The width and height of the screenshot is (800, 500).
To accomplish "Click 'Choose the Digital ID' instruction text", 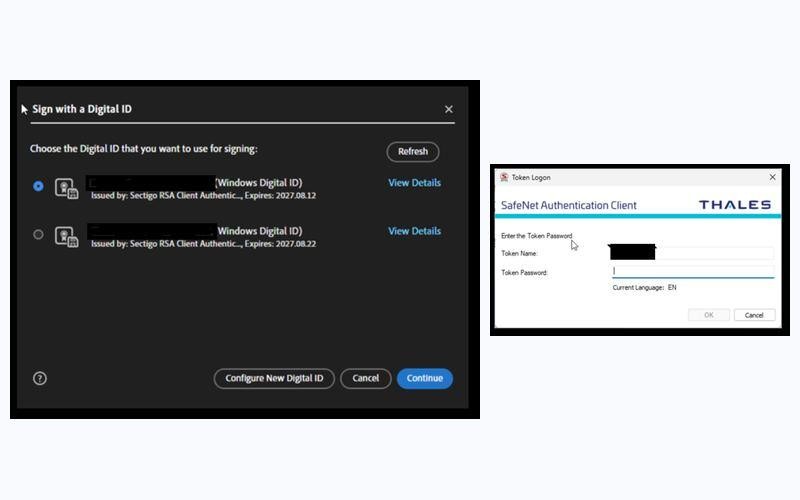I will point(143,149).
